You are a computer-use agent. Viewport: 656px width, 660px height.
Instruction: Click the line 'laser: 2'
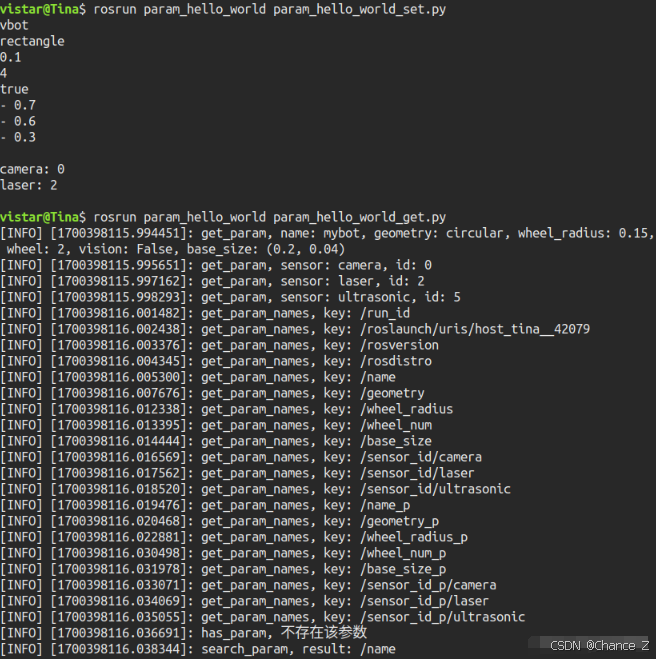tap(29, 185)
